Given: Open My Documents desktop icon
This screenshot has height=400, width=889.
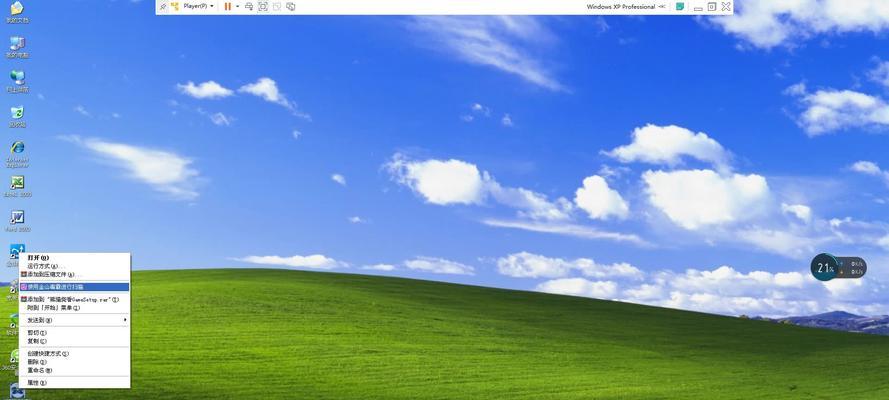Looking at the screenshot, I should coord(17,11).
